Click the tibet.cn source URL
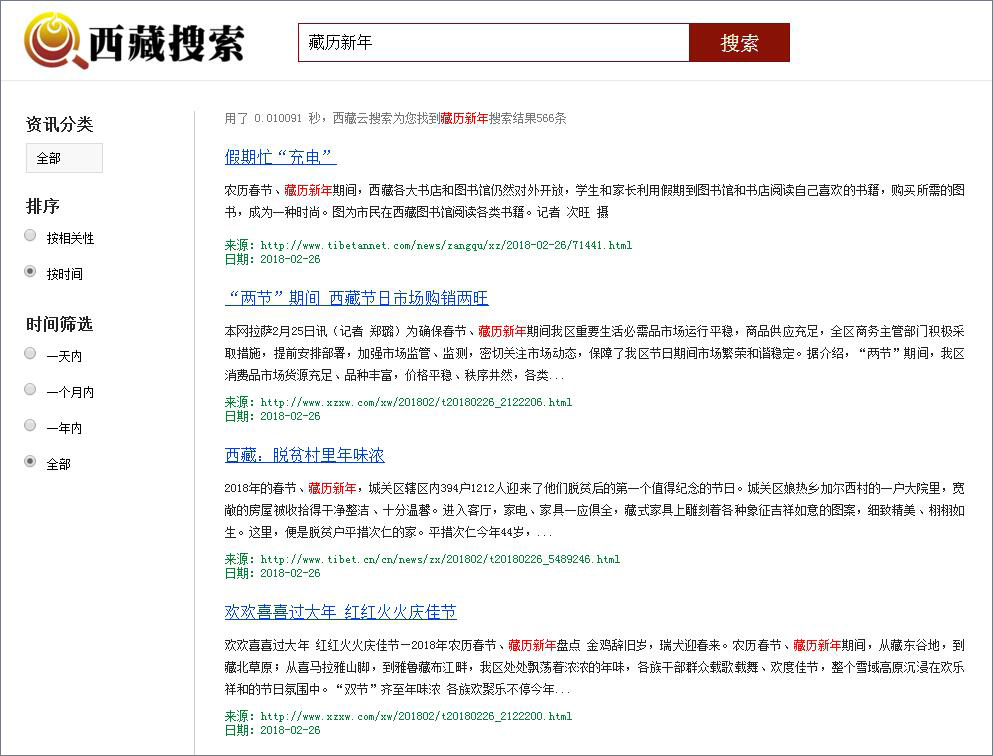The image size is (993, 756). (x=440, y=559)
